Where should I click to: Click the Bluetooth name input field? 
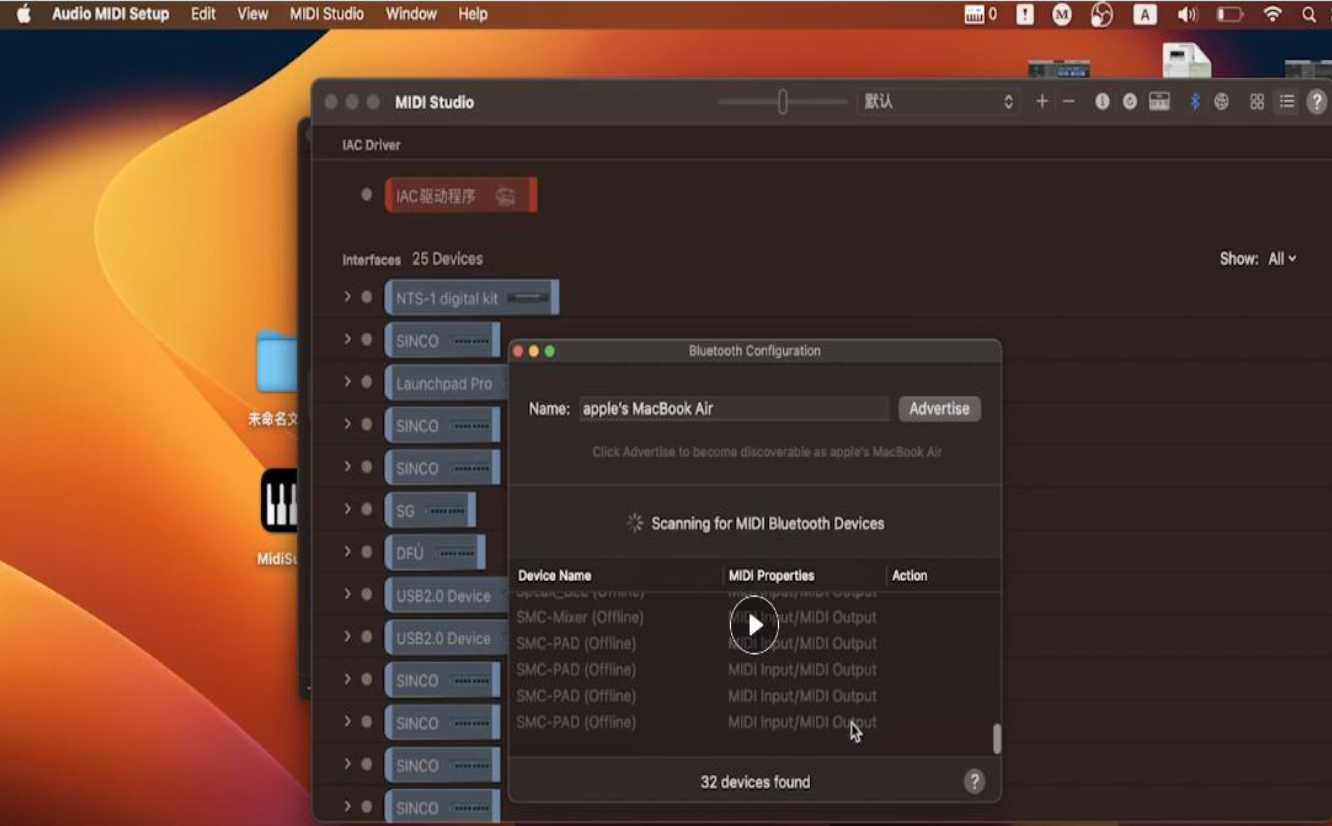click(x=734, y=408)
